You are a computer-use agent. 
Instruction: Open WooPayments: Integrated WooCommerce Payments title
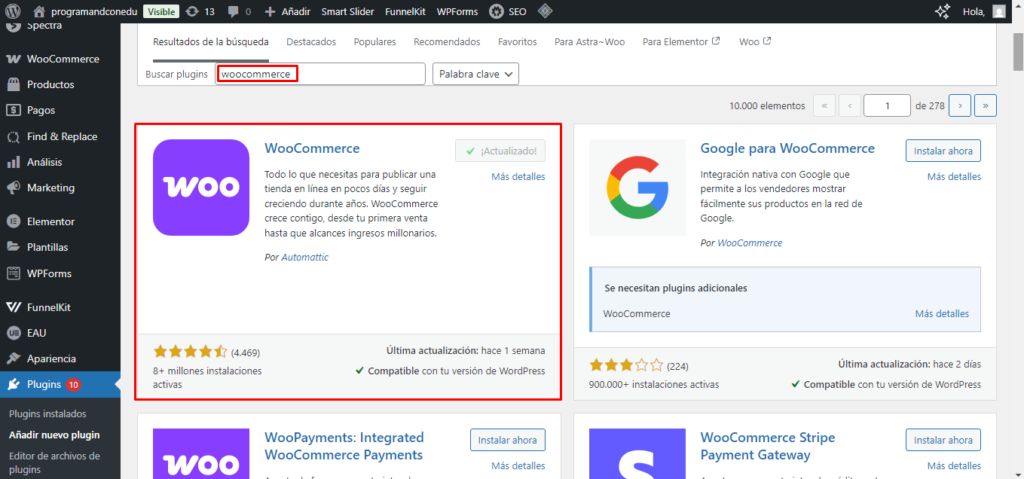click(344, 446)
